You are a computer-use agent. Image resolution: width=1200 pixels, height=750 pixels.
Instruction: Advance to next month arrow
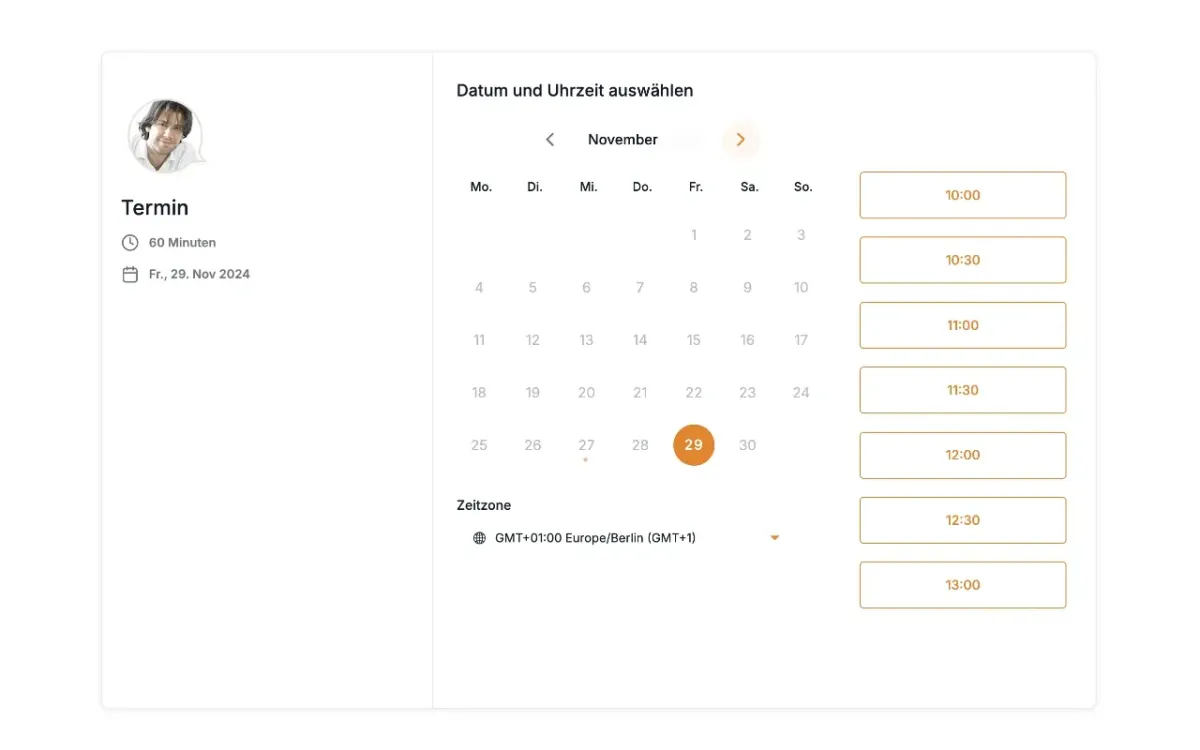tap(741, 140)
